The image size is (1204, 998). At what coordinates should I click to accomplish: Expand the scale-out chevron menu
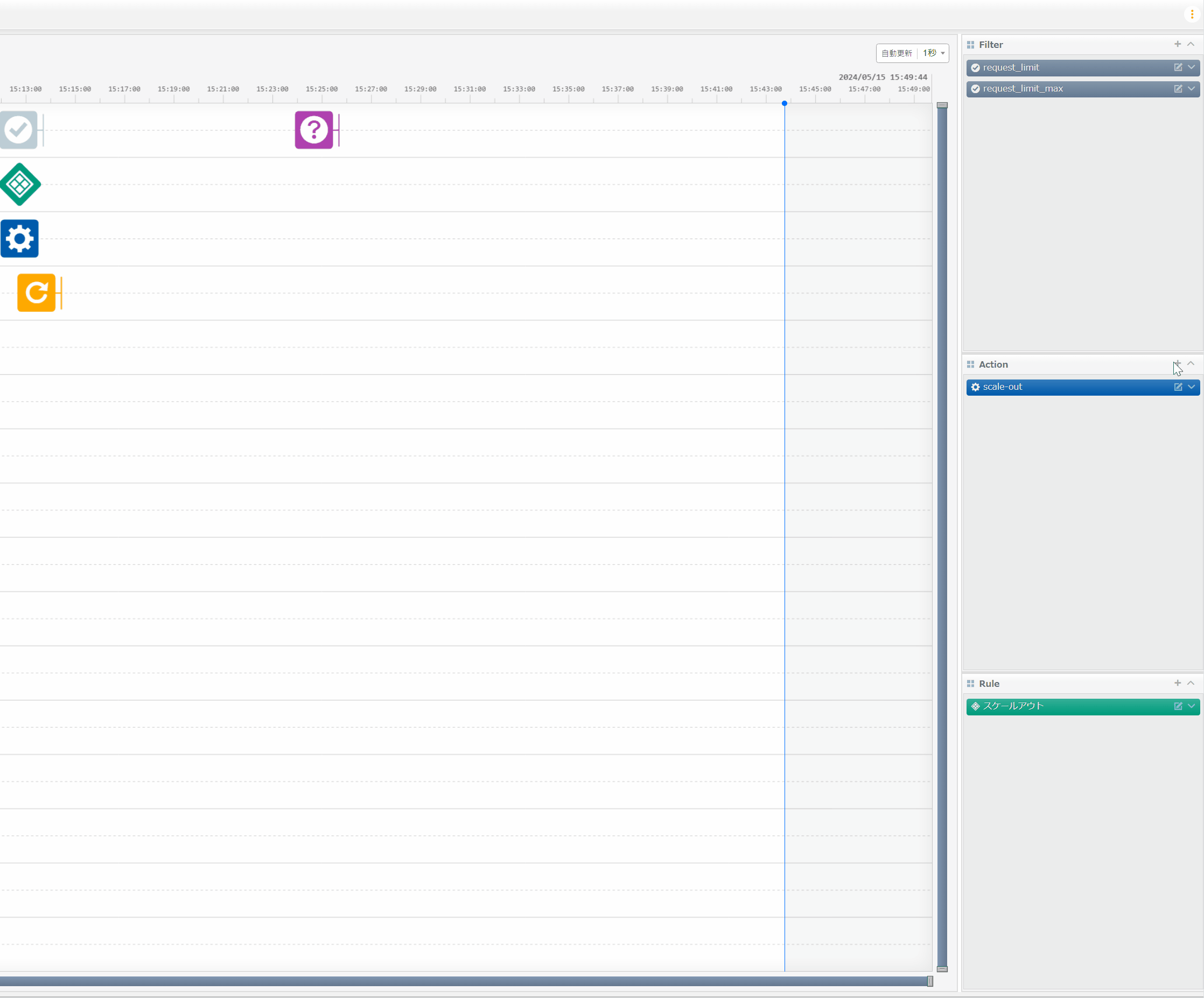click(1192, 387)
